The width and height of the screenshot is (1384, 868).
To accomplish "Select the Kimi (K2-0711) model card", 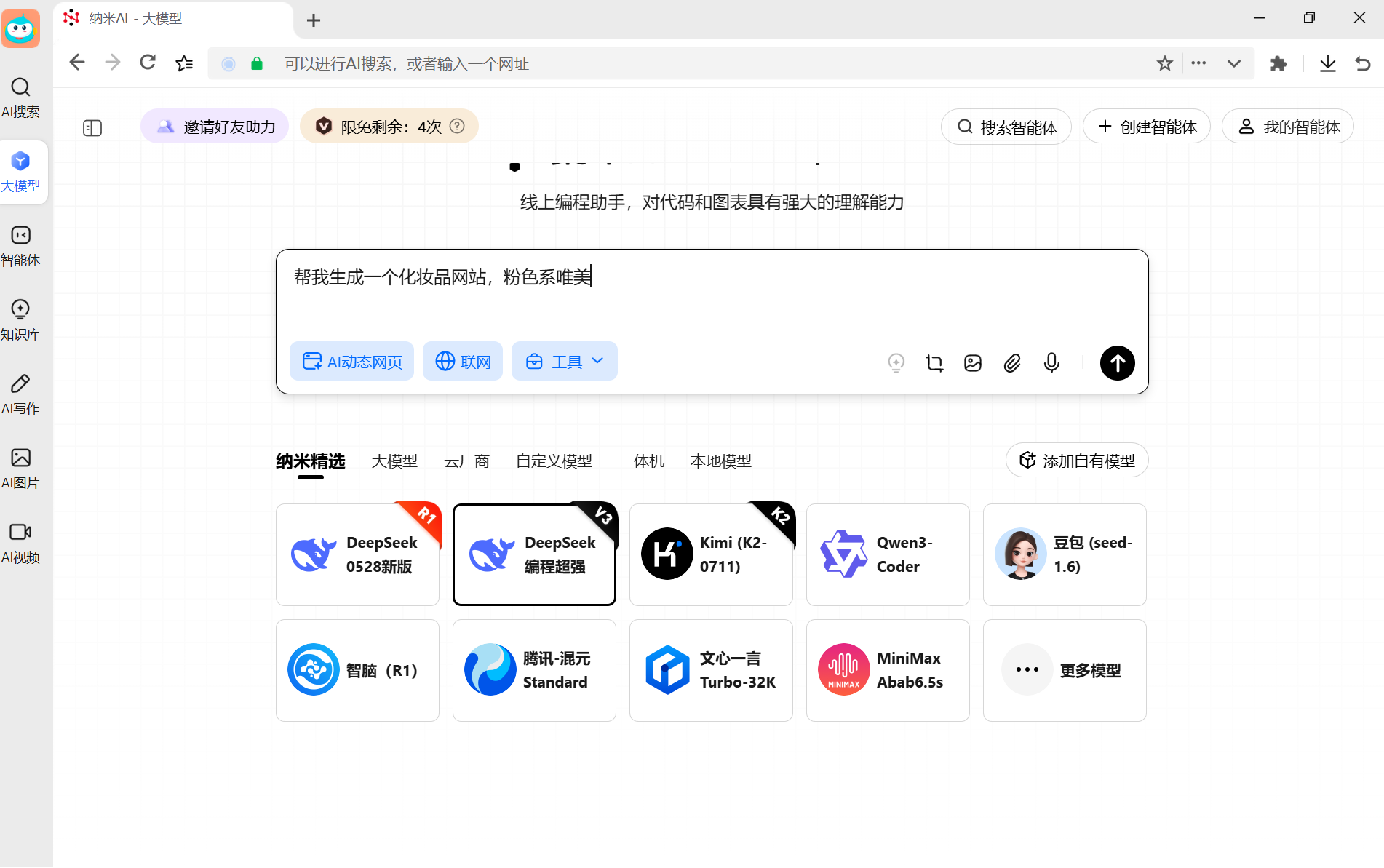I will (x=711, y=554).
